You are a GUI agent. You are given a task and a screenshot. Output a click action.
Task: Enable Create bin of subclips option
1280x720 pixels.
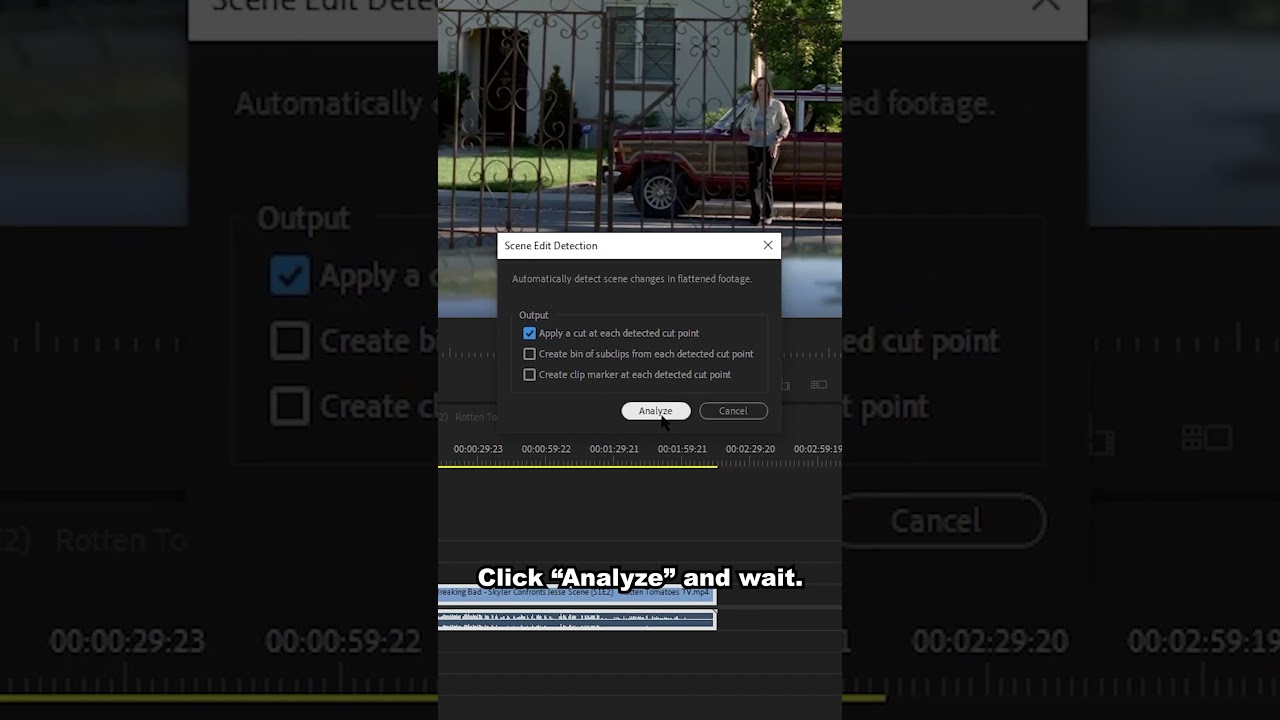coord(529,354)
